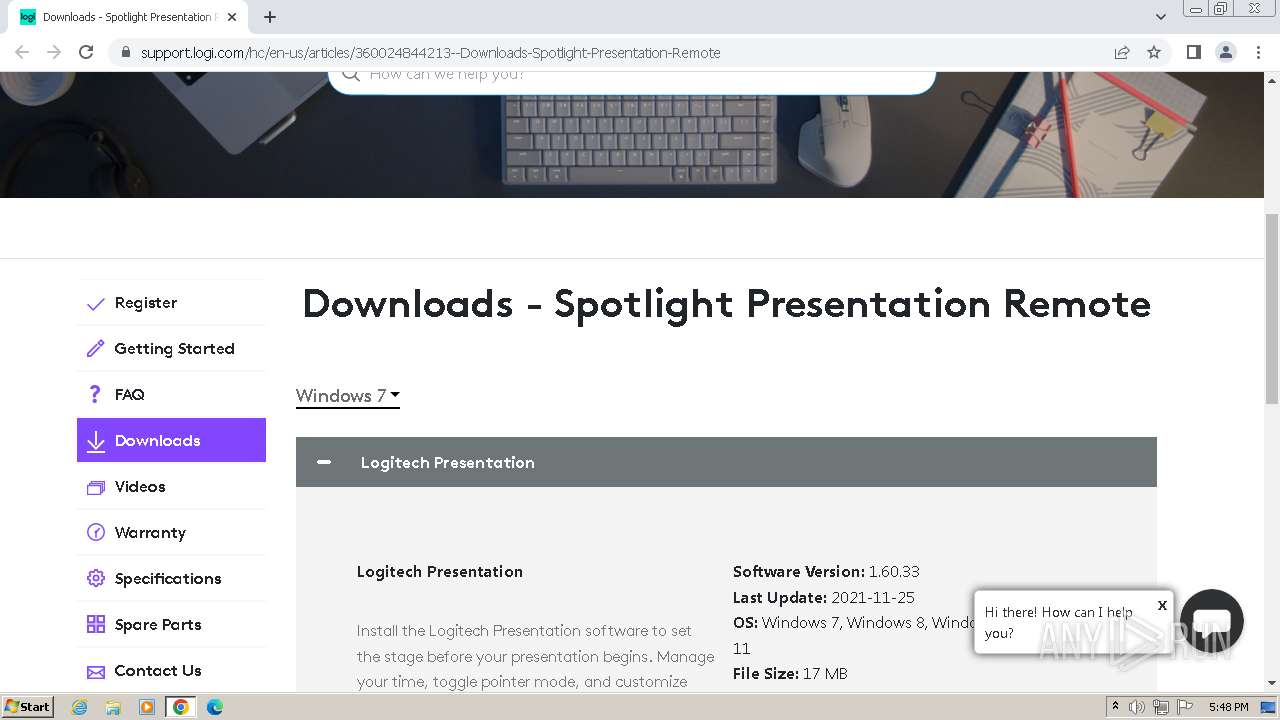The image size is (1280, 720).
Task: Open Videos section
Action: tap(140, 487)
